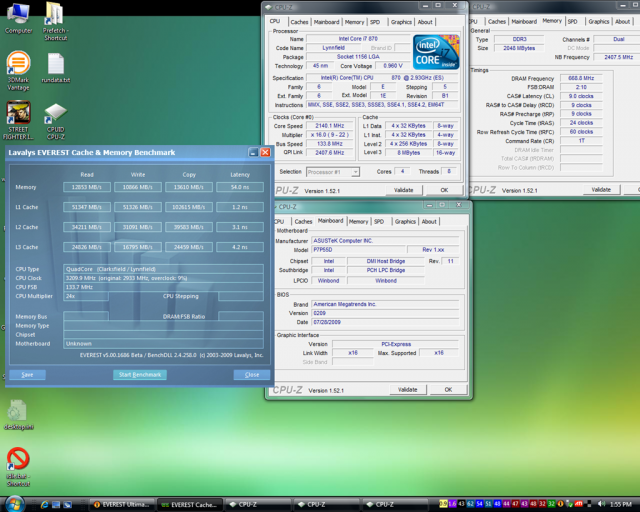
Task: Switch to SPD tab in CPU-Z processor window
Action: (x=375, y=22)
